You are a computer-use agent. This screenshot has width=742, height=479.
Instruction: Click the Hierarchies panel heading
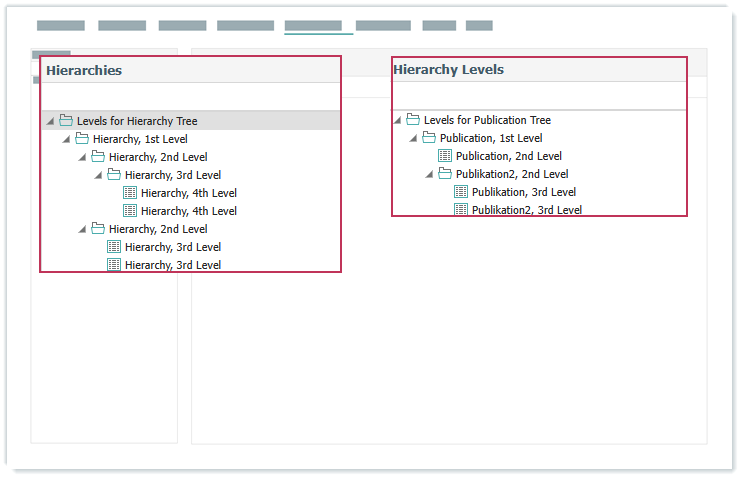coord(84,70)
